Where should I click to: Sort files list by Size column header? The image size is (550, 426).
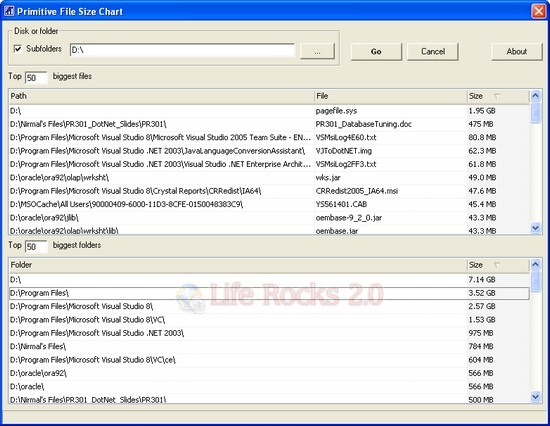point(498,96)
